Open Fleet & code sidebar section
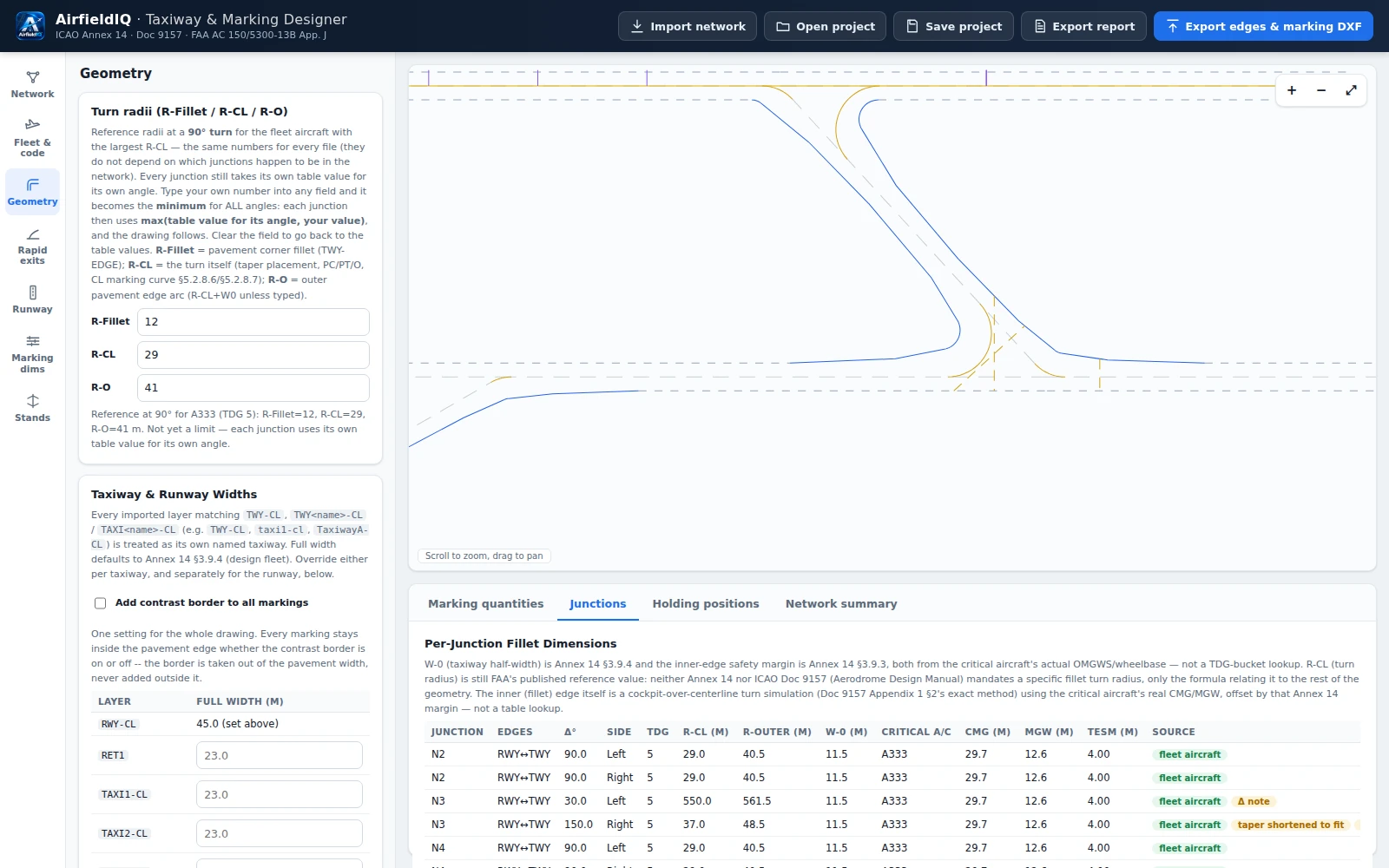The height and width of the screenshot is (868, 1389). [32, 137]
